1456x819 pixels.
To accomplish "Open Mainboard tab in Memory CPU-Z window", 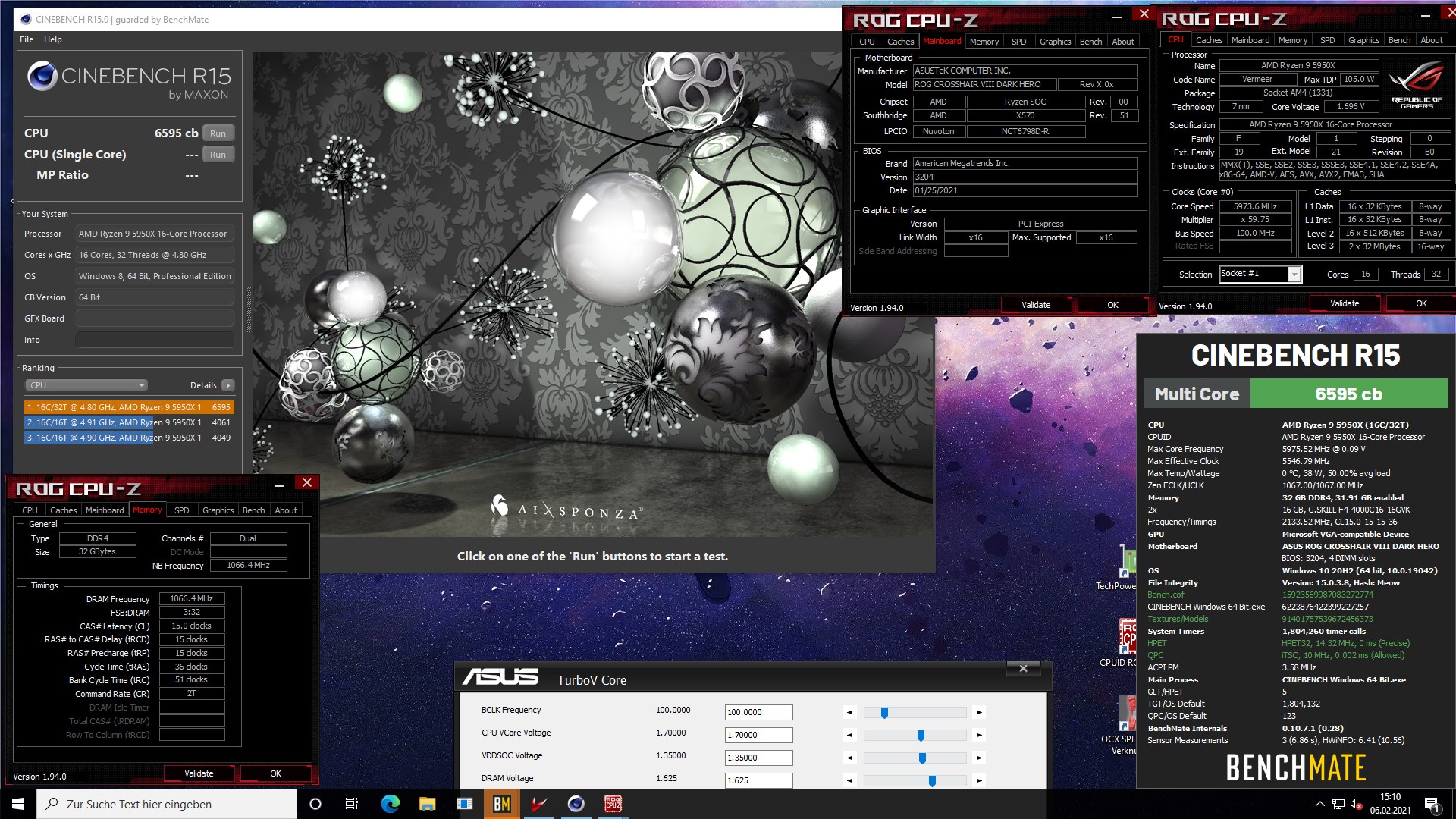I will (x=105, y=510).
